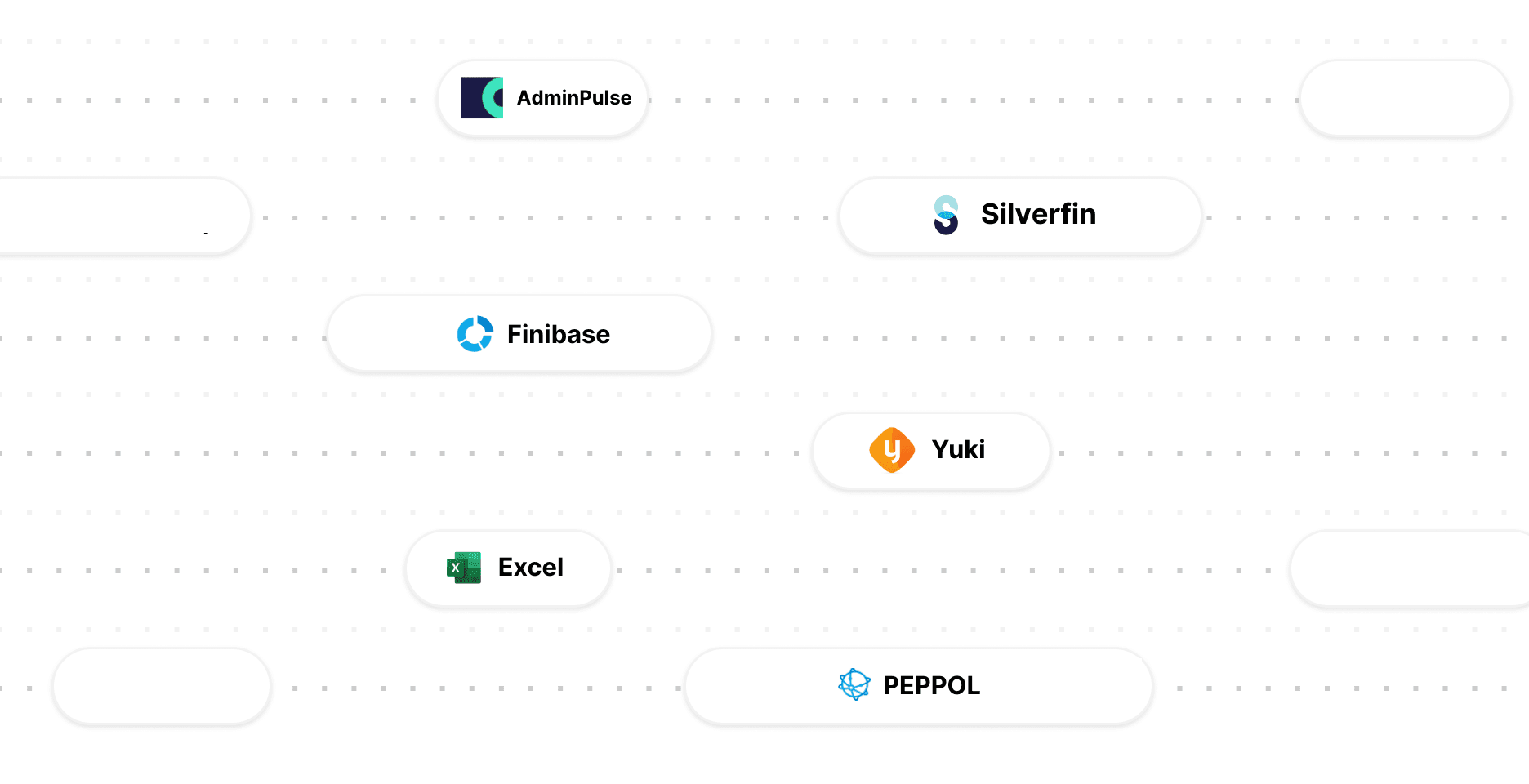Select the Finibase integration pill

point(519,334)
